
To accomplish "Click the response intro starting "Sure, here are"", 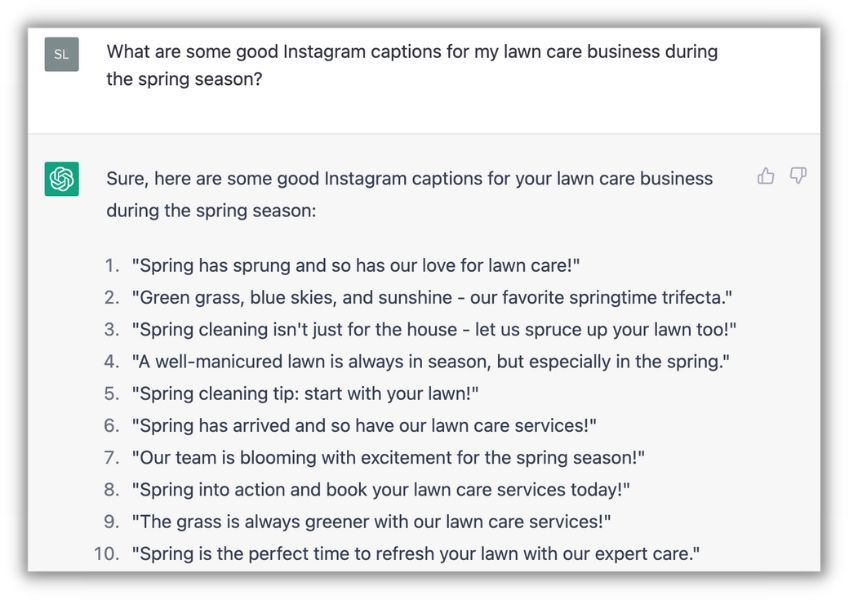I will click(x=409, y=194).
